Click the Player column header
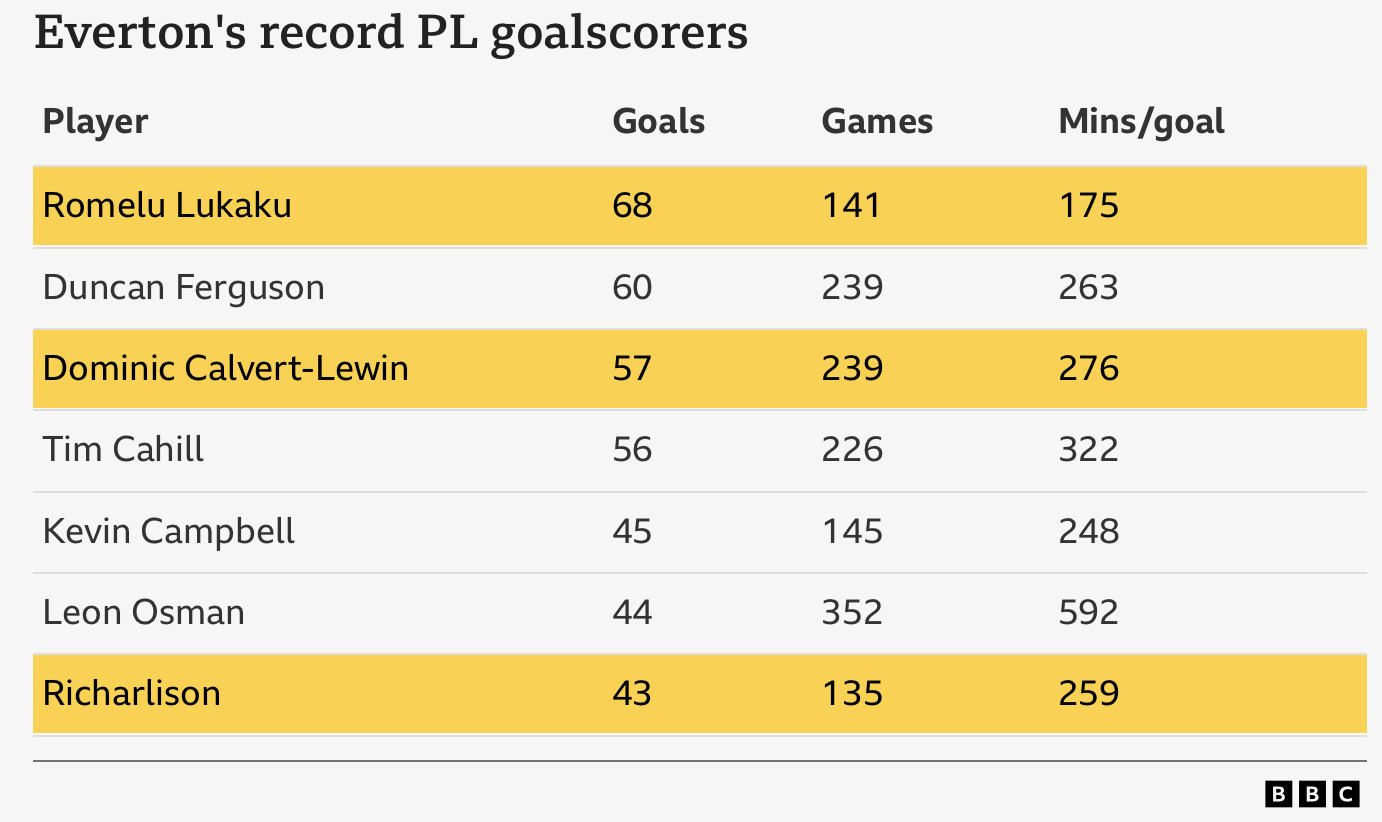The image size is (1382, 822). pos(95,122)
